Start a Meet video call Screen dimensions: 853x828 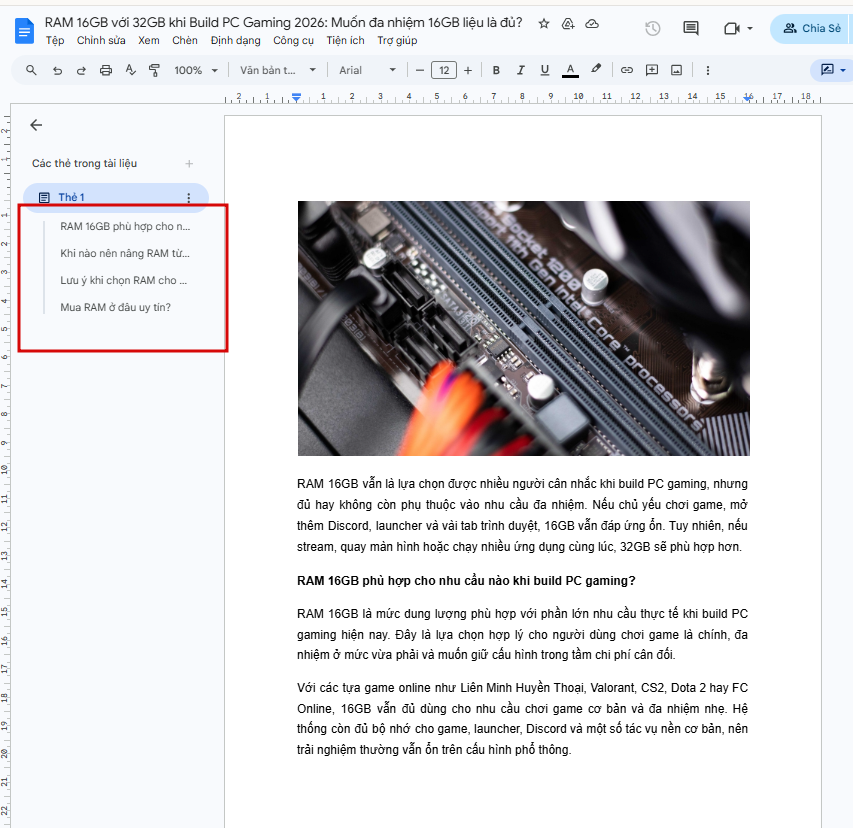(x=732, y=28)
